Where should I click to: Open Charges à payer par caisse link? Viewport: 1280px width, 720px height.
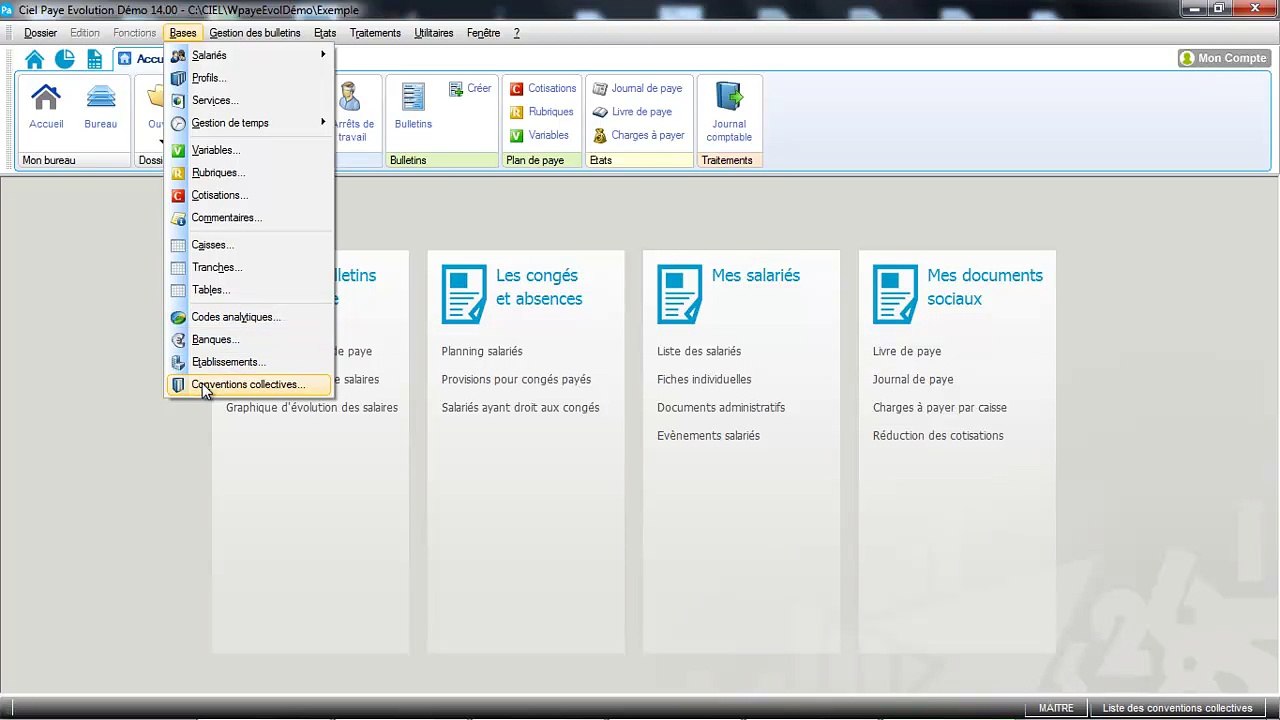tap(940, 407)
